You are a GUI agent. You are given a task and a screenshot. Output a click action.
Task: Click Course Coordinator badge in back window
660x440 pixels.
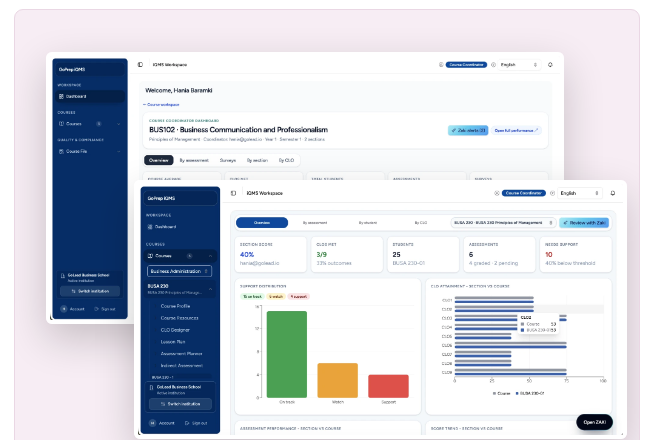pyautogui.click(x=466, y=64)
